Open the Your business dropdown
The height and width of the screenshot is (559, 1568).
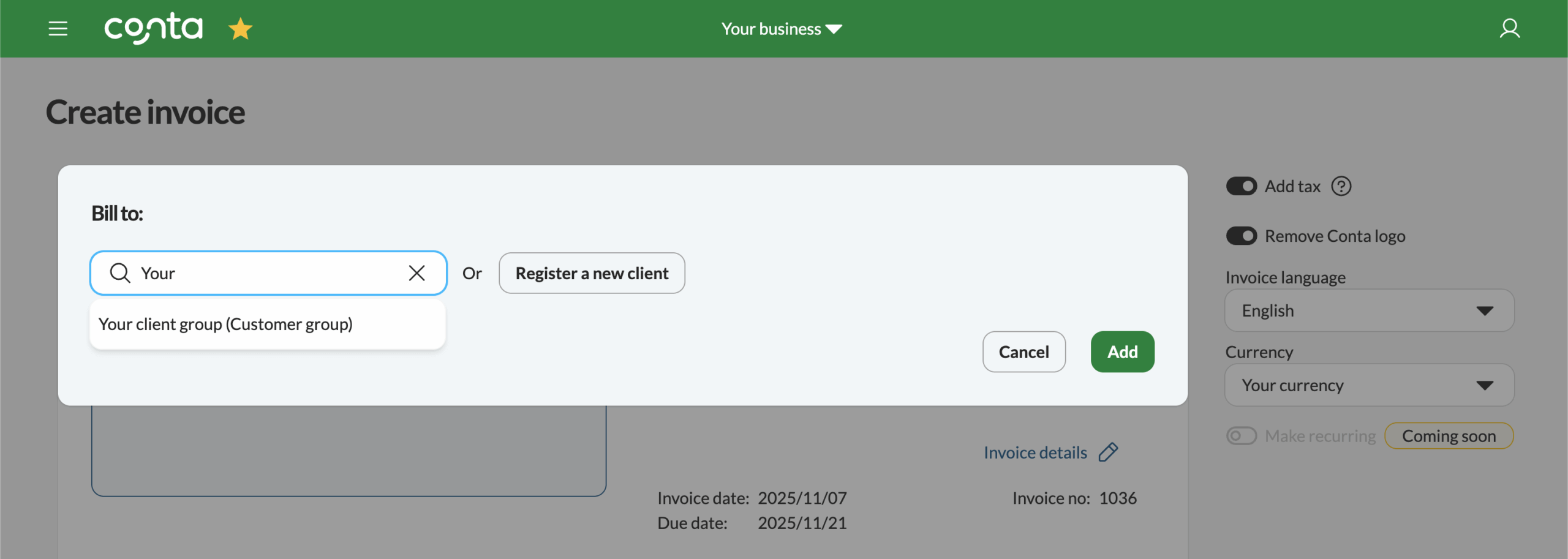[x=781, y=28]
